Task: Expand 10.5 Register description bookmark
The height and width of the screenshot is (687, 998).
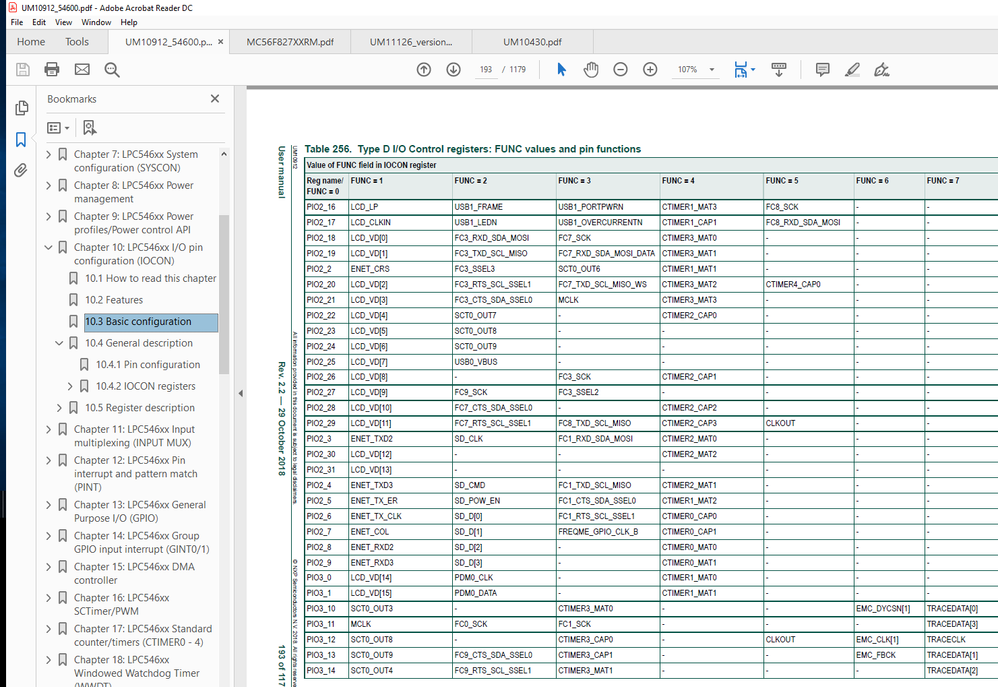Action: point(59,407)
